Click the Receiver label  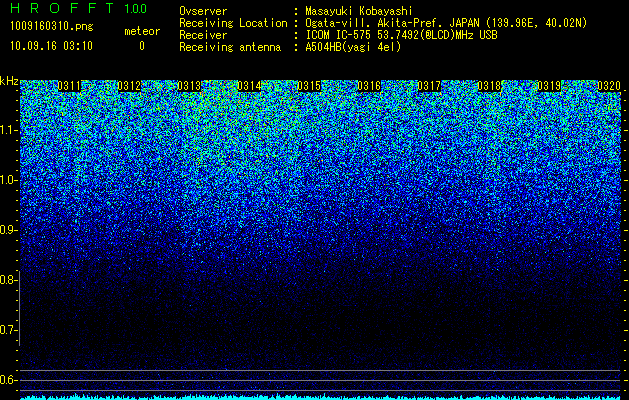pyautogui.click(x=203, y=35)
